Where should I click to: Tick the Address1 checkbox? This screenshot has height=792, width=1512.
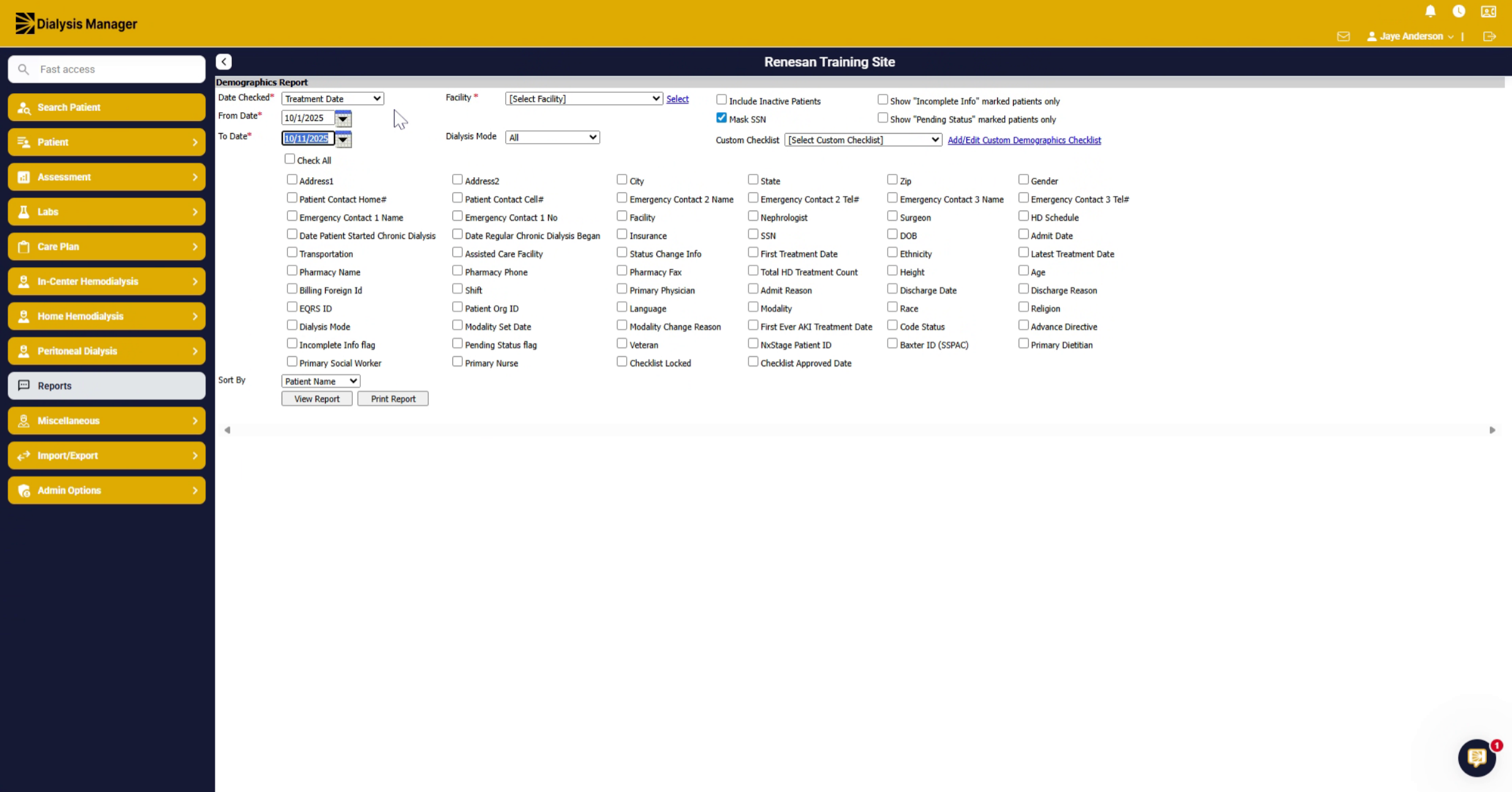tap(292, 180)
